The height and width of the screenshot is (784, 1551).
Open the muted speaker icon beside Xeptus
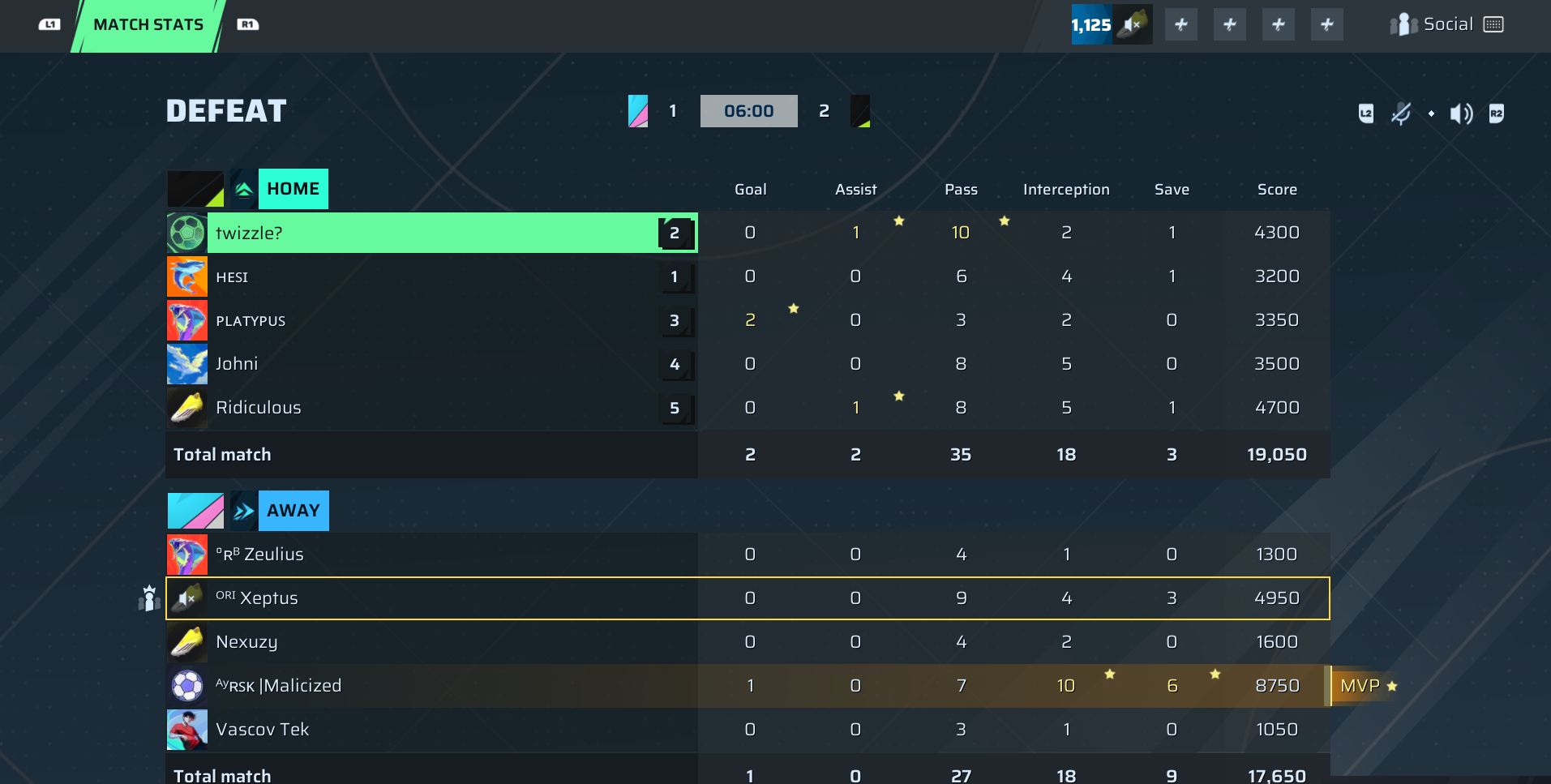pyautogui.click(x=187, y=598)
